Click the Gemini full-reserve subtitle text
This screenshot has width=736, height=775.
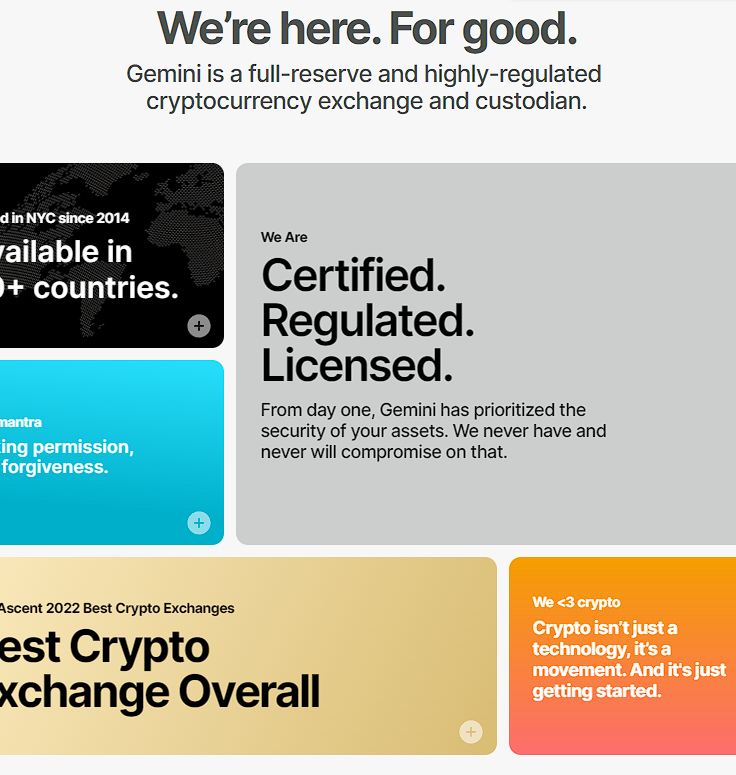tap(364, 87)
